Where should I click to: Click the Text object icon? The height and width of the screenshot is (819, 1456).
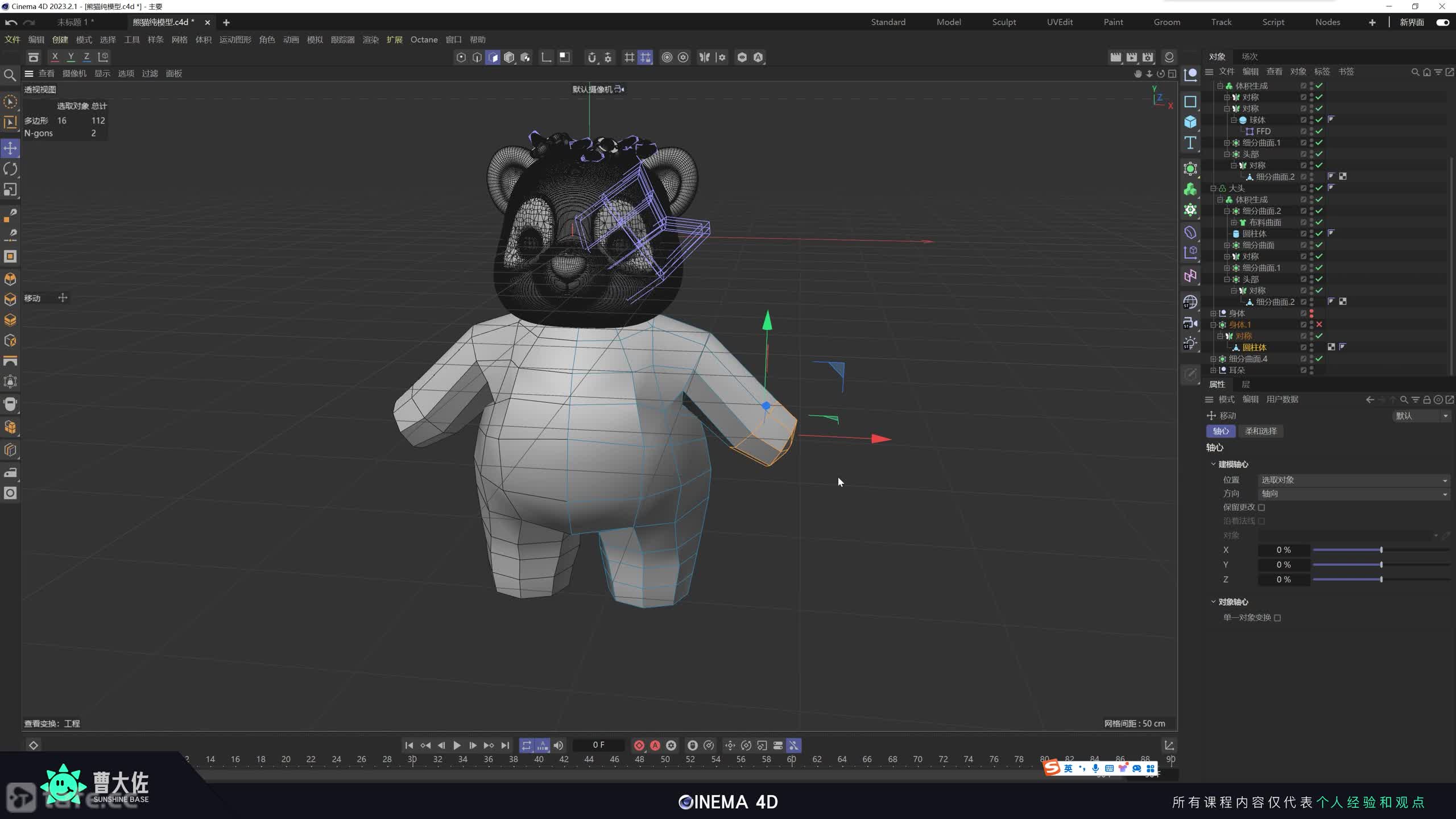pos(1190,143)
